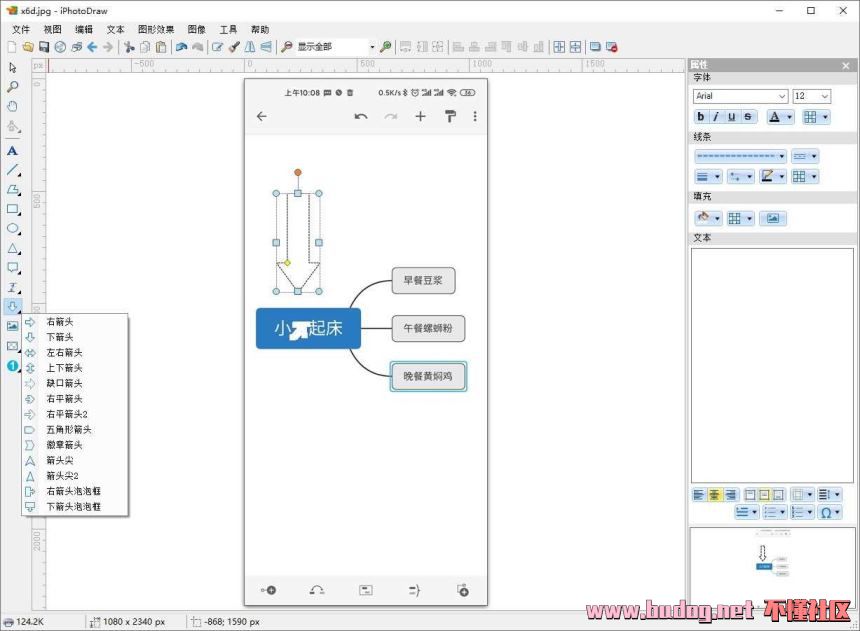
Task: Open the Arial font family dropdown
Action: (x=781, y=96)
